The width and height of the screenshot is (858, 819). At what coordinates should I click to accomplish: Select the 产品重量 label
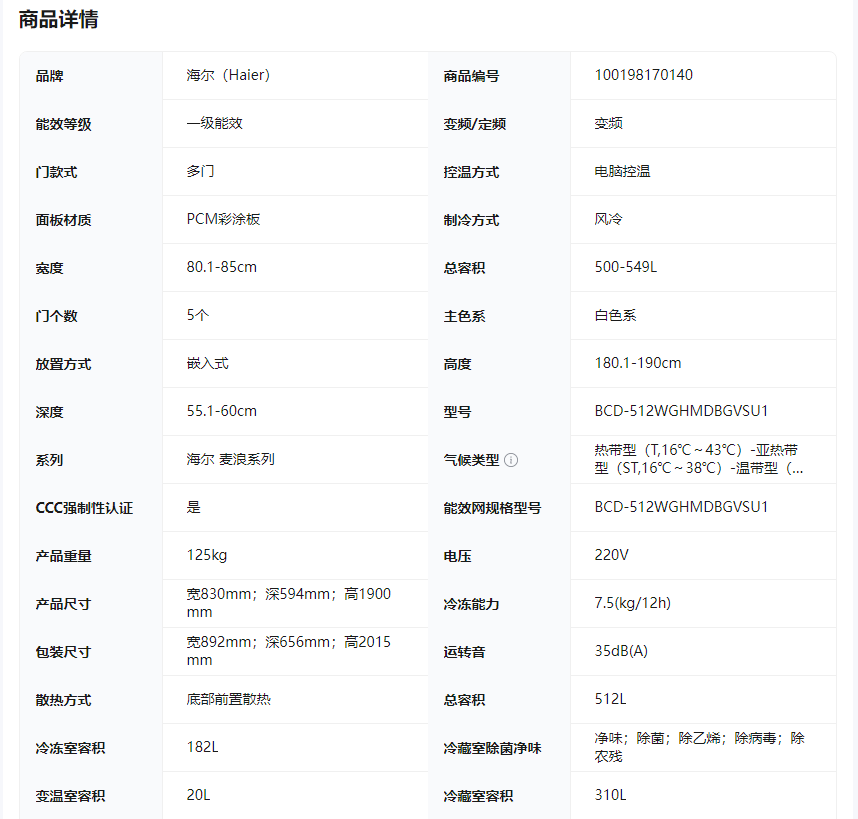coord(63,556)
